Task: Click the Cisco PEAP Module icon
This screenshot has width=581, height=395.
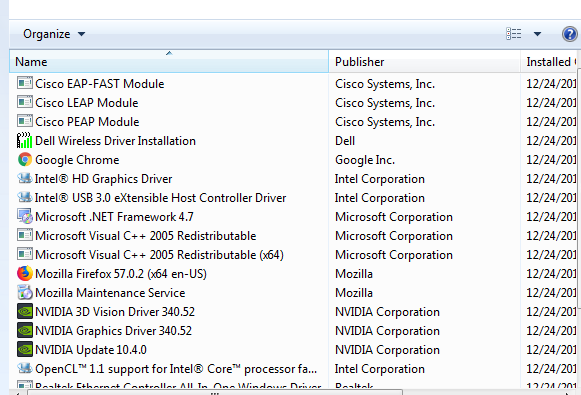Action: click(25, 121)
